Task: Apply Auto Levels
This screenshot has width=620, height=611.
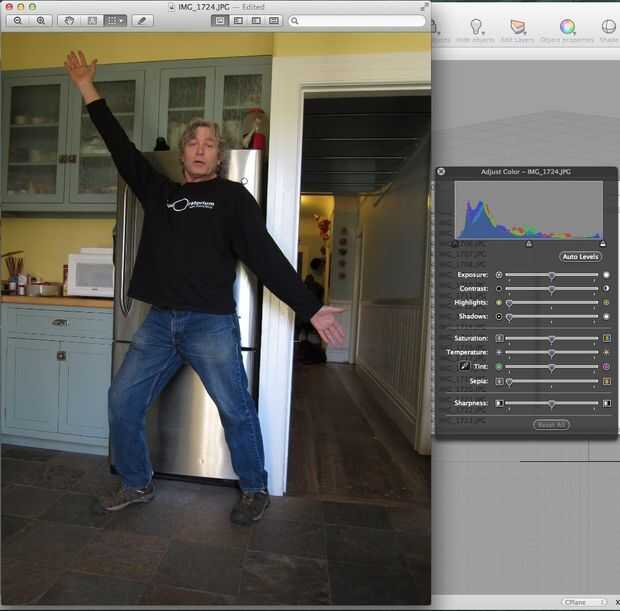Action: 580,257
